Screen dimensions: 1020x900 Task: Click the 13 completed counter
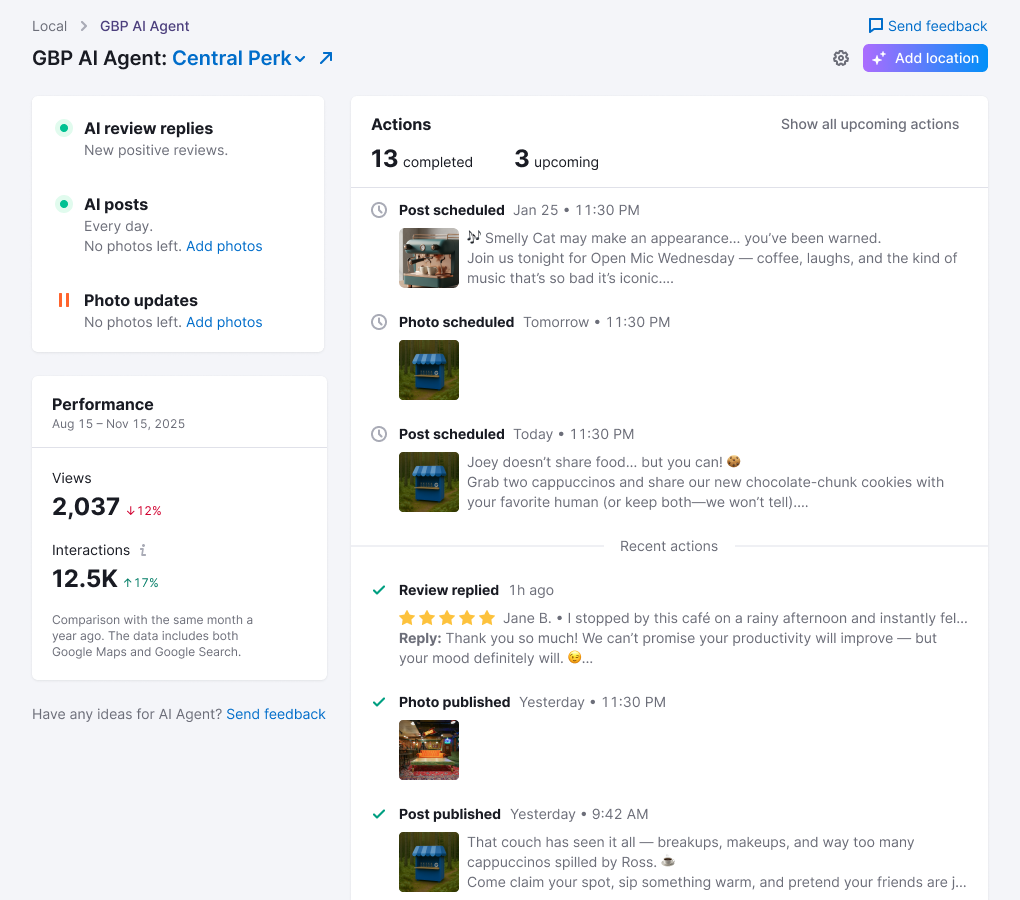[422, 159]
